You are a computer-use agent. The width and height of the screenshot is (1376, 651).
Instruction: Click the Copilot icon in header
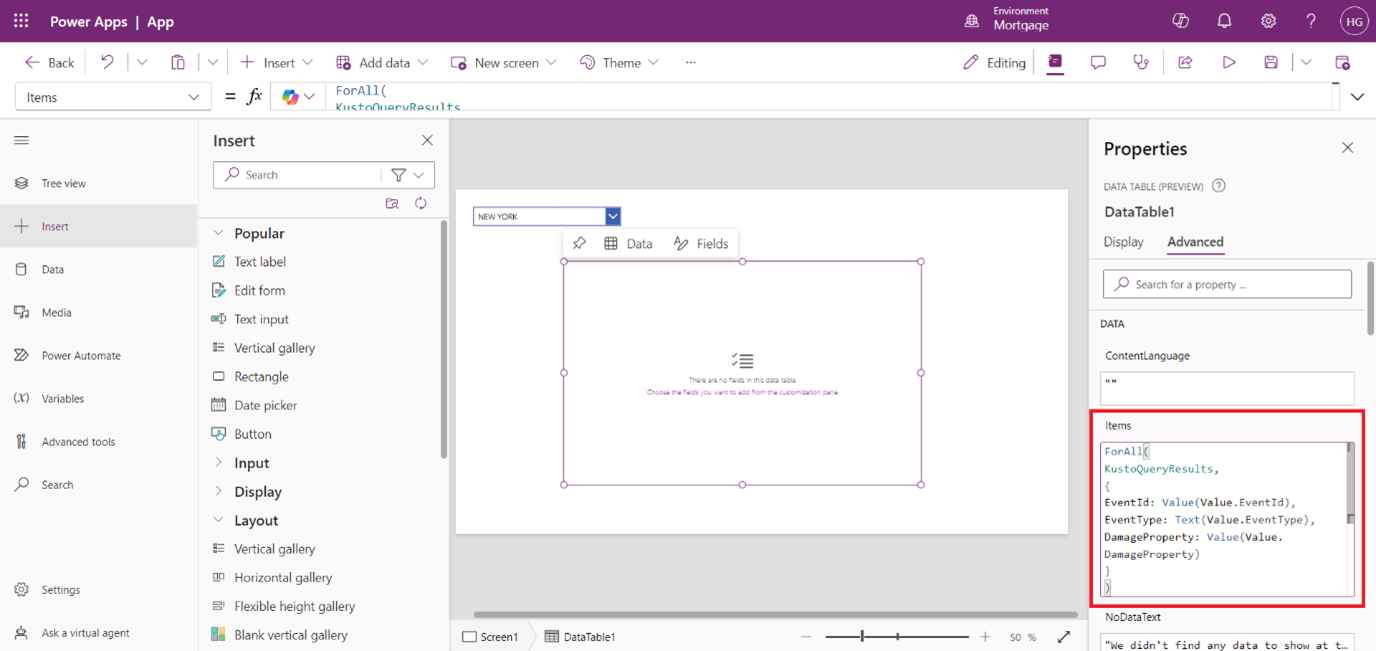coord(1180,21)
